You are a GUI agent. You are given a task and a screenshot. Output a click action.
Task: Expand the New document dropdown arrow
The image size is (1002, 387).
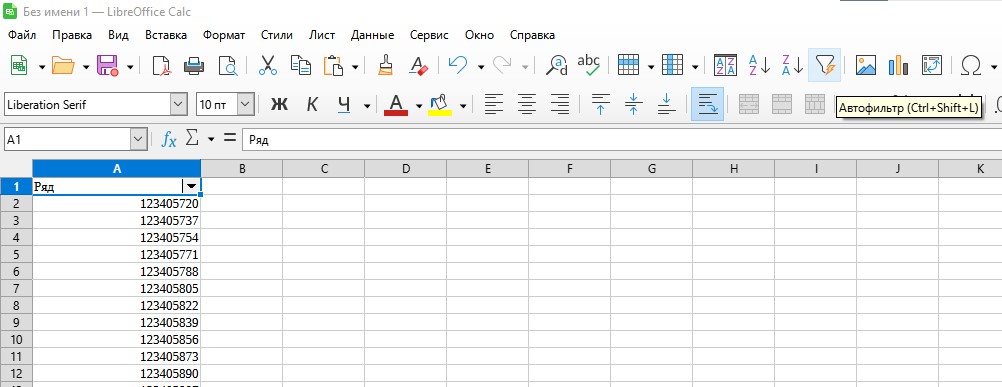(x=42, y=66)
